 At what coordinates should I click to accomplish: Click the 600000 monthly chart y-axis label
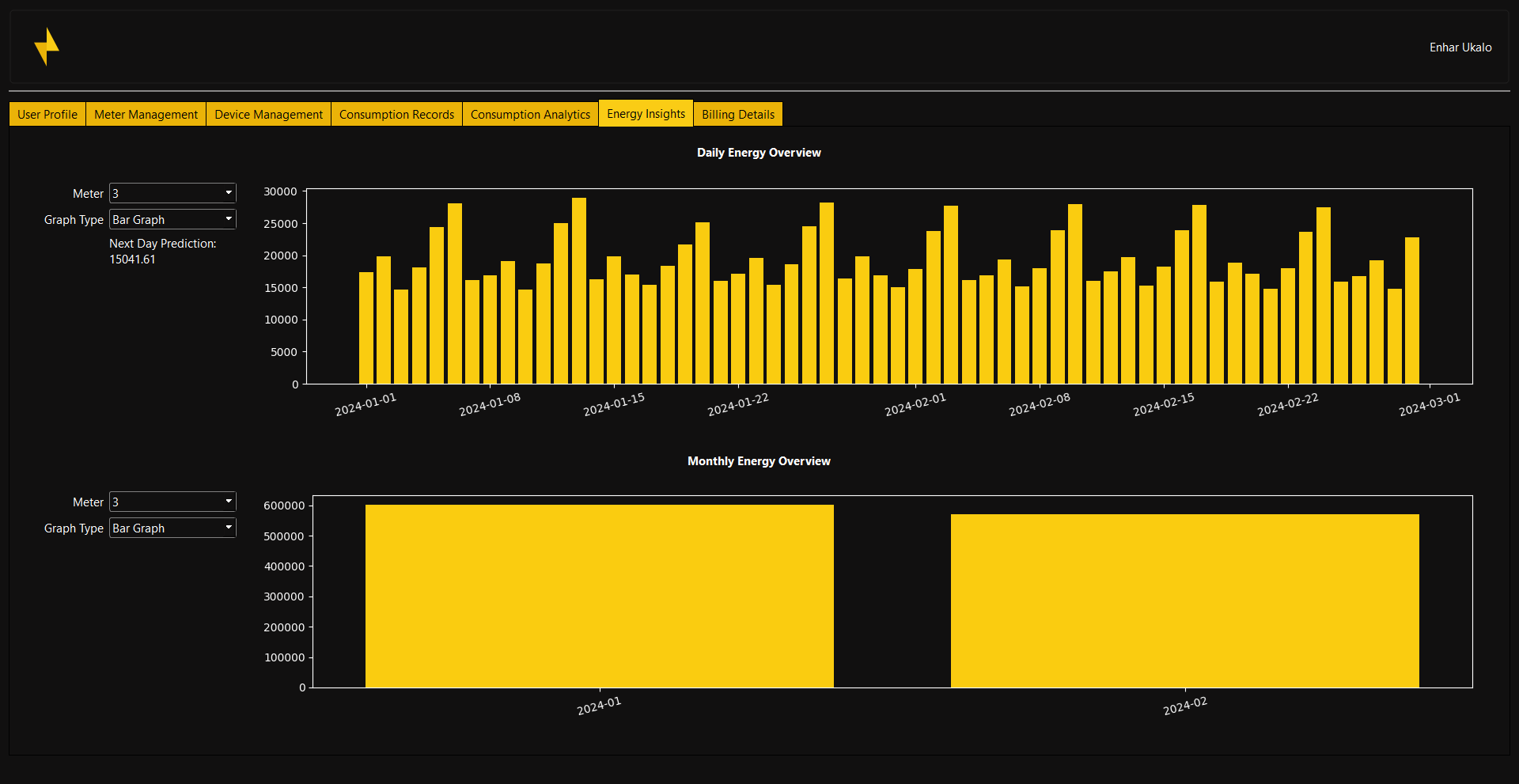[284, 506]
